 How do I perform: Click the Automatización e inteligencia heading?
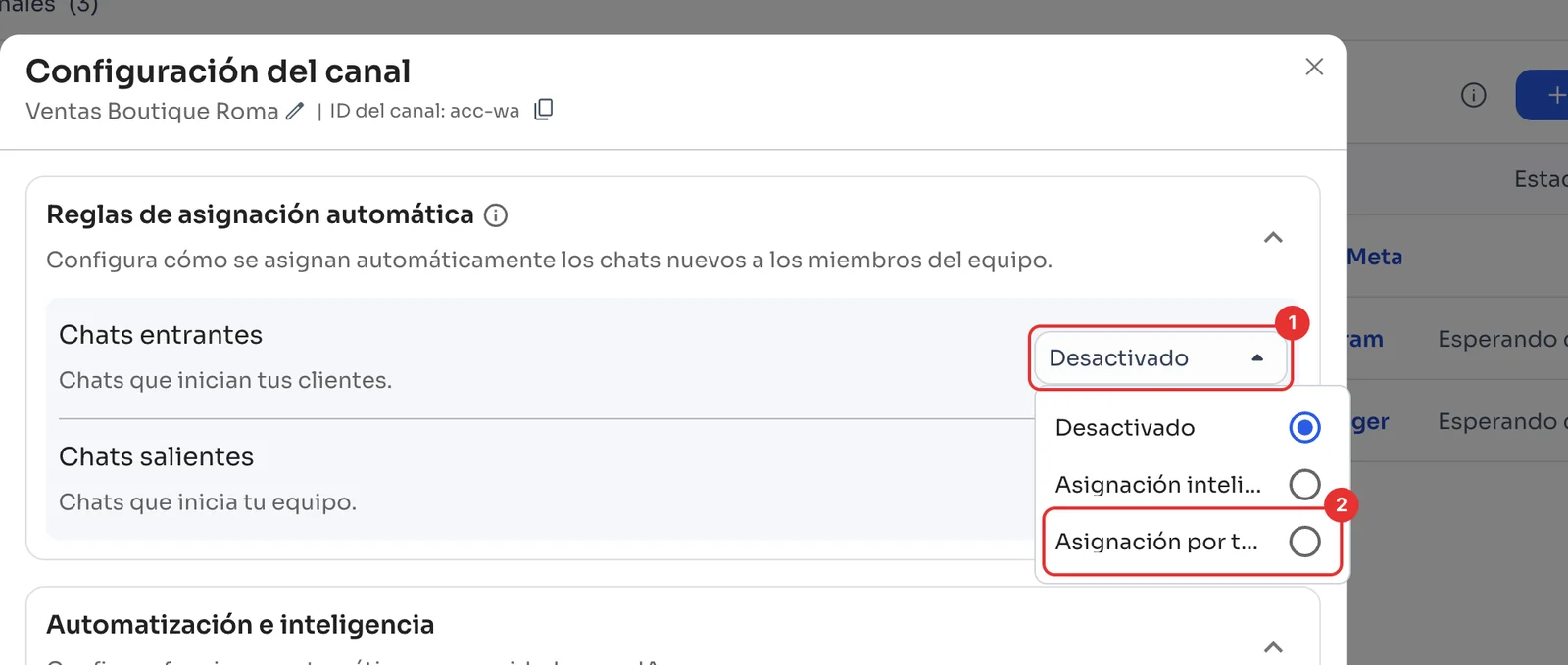(x=240, y=624)
